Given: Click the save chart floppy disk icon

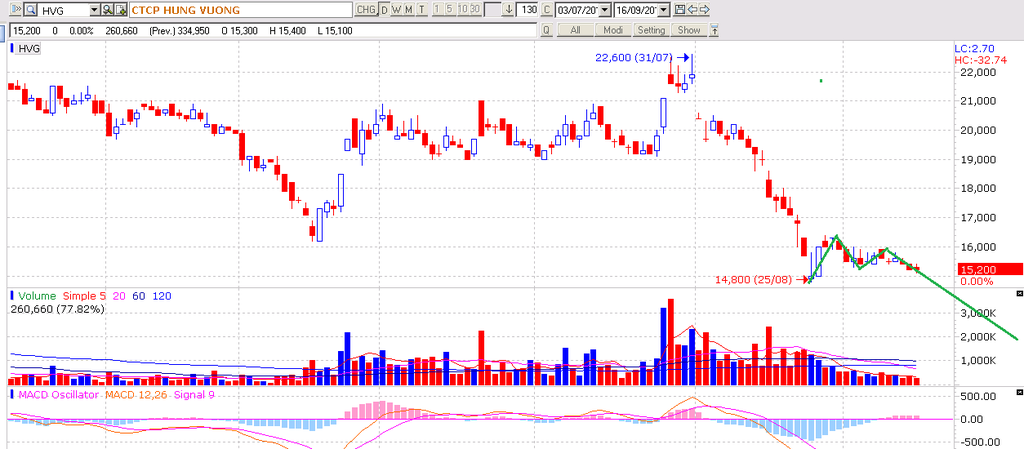Looking at the screenshot, I should point(680,9).
